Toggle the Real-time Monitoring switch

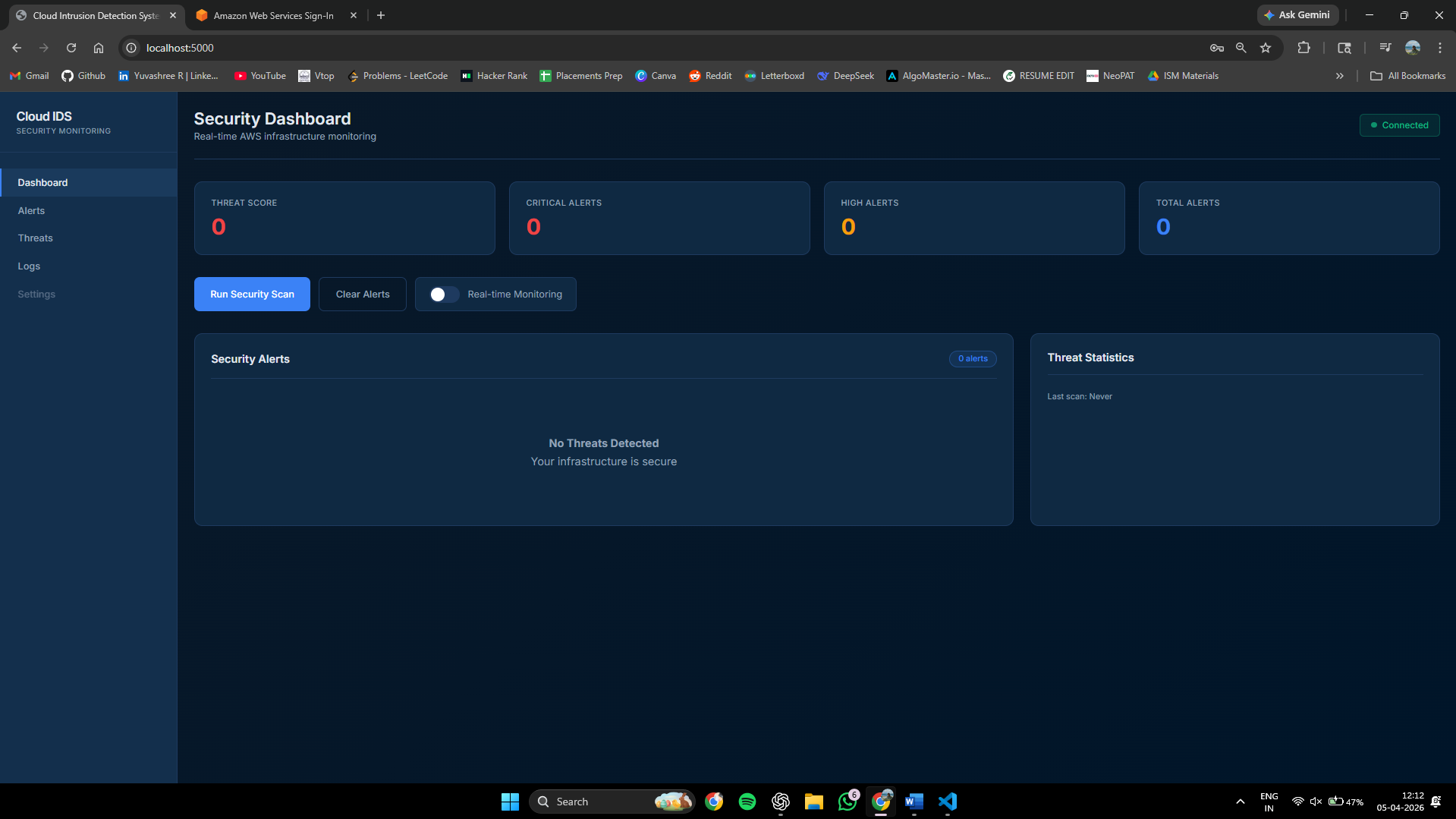[x=445, y=295]
